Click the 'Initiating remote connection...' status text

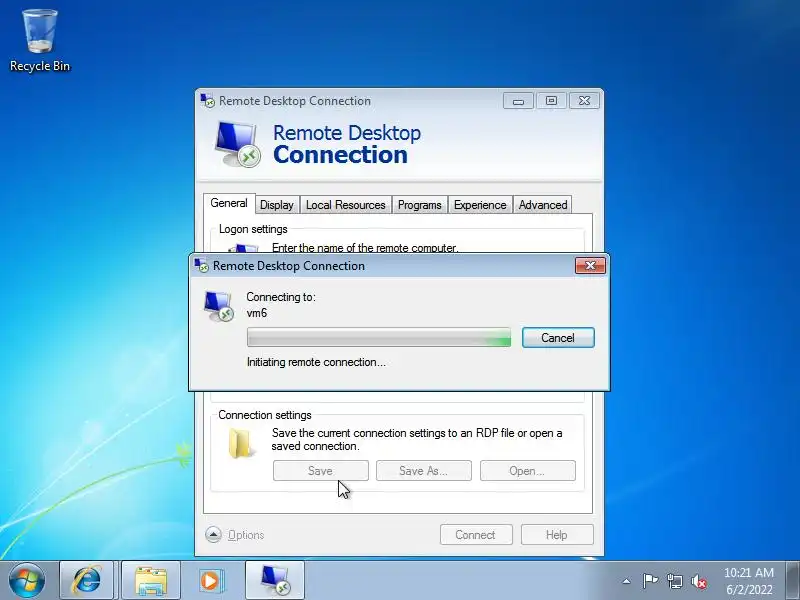[316, 362]
